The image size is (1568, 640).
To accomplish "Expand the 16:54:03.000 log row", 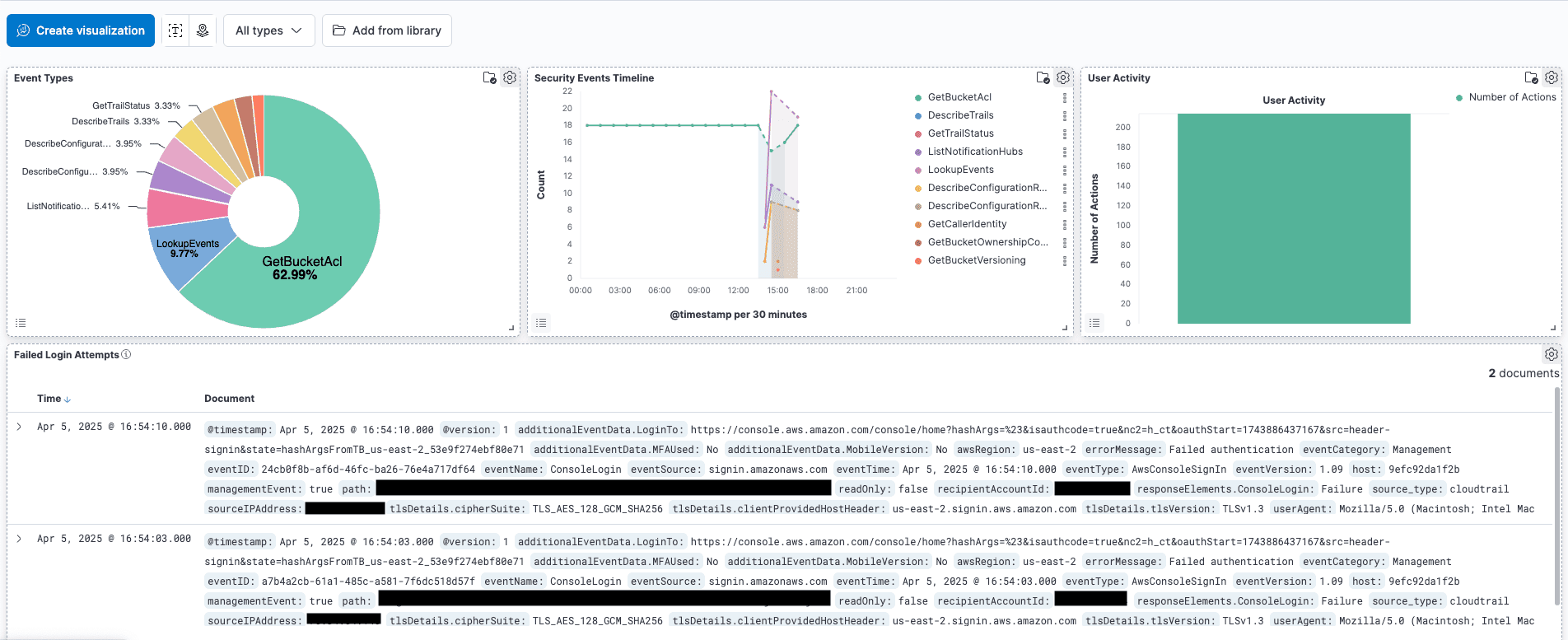I will (19, 539).
